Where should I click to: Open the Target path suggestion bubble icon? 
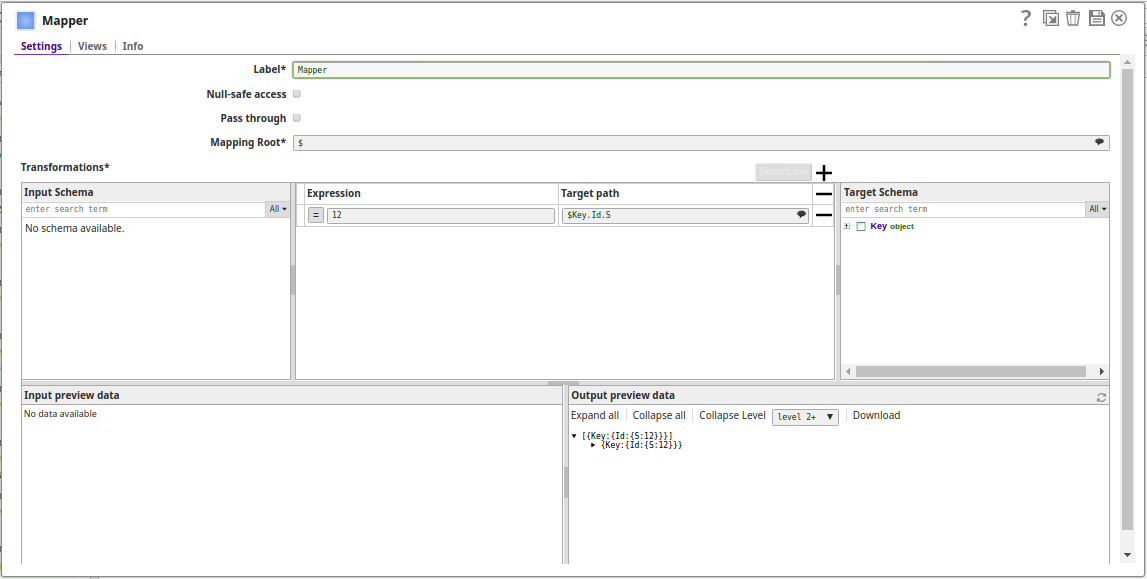pos(801,215)
